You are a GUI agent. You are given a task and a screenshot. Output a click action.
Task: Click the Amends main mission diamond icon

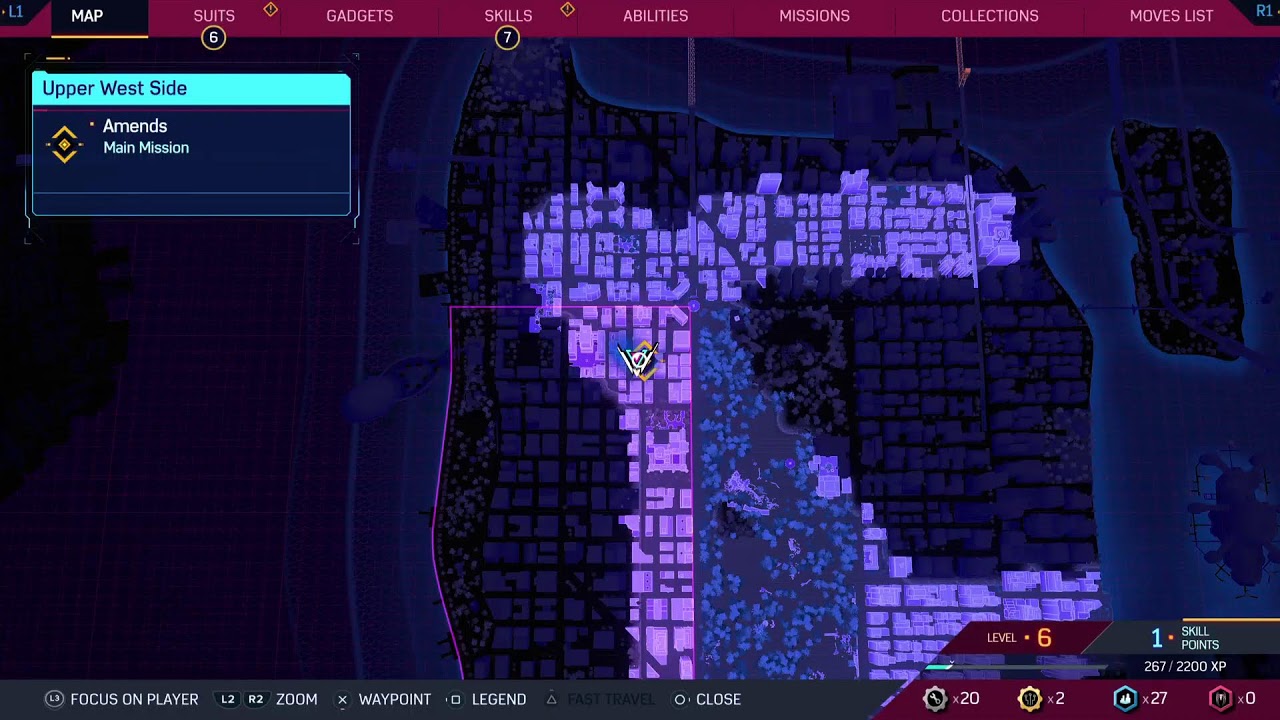click(65, 145)
